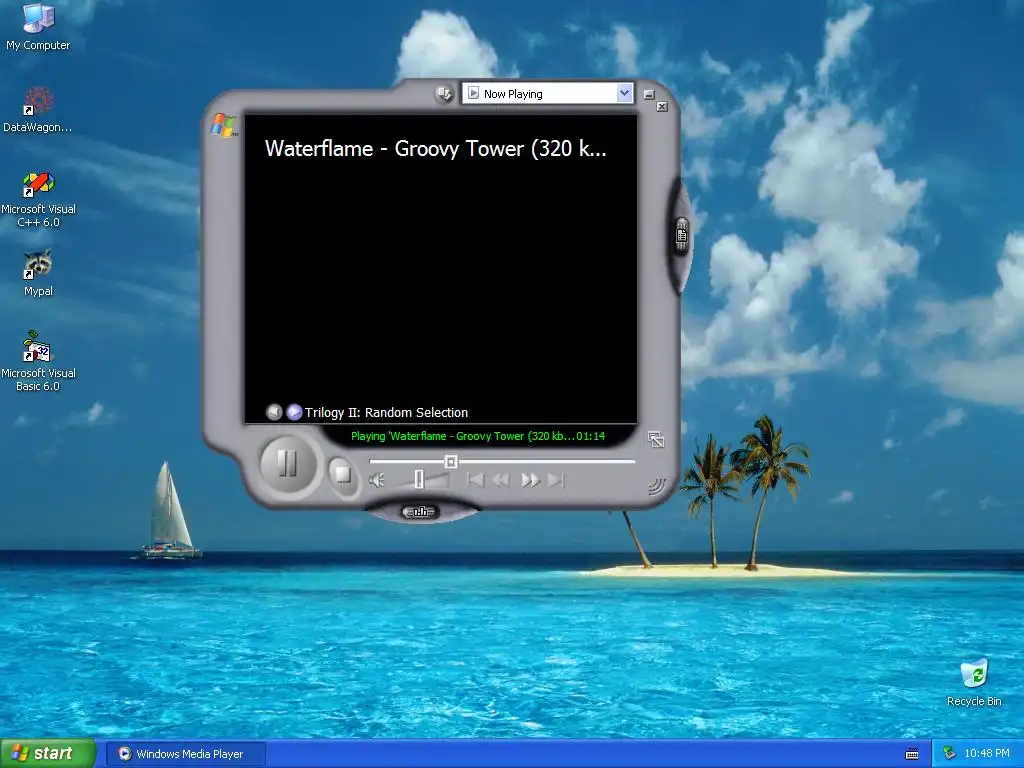Fast forward the current track

click(530, 481)
